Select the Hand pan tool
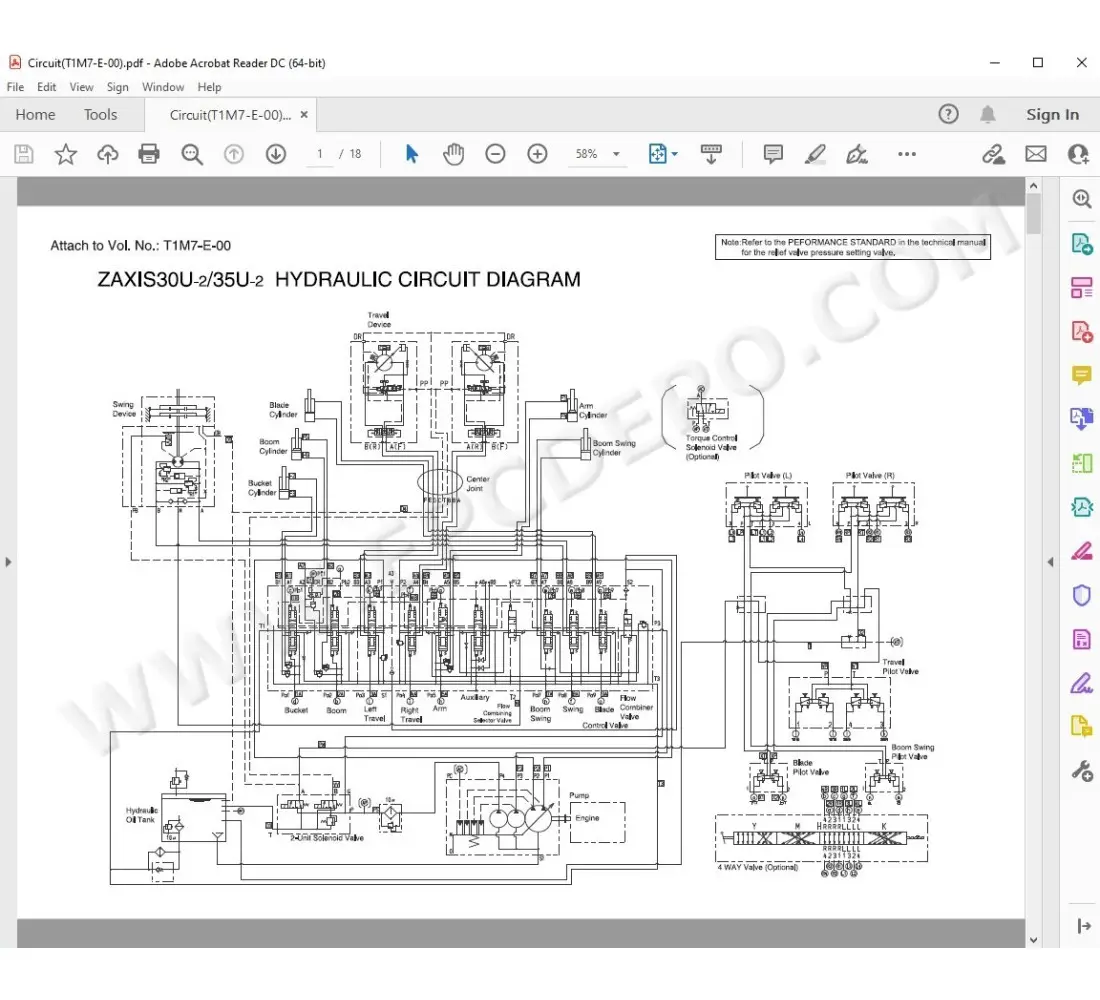 tap(453, 154)
